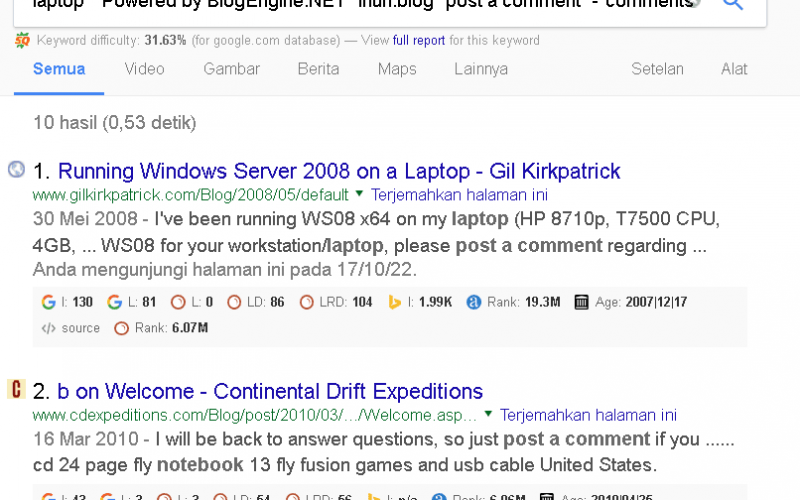
Task: Open the Maps tab
Action: tap(397, 69)
